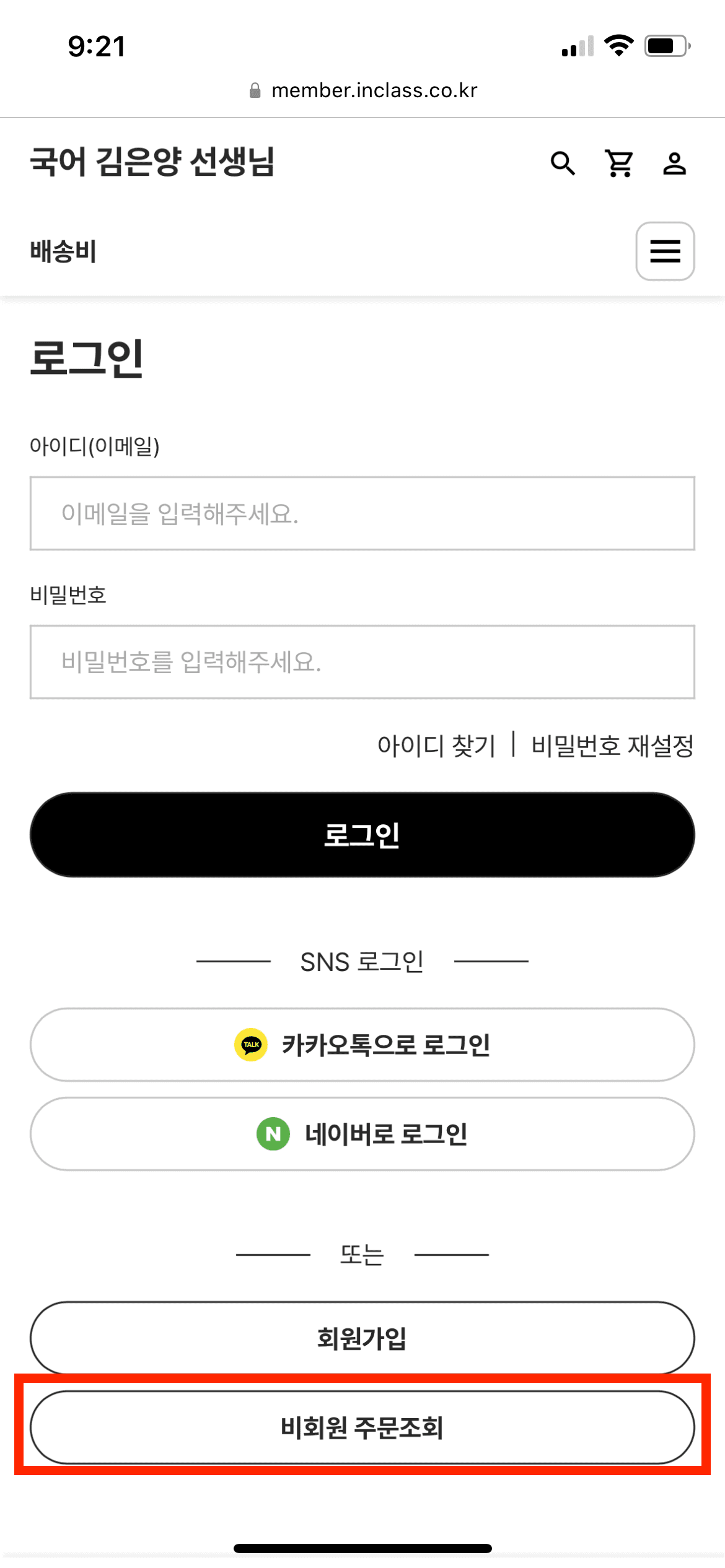Tap the black 로그인 button
The width and height of the screenshot is (725, 1568).
[x=362, y=835]
